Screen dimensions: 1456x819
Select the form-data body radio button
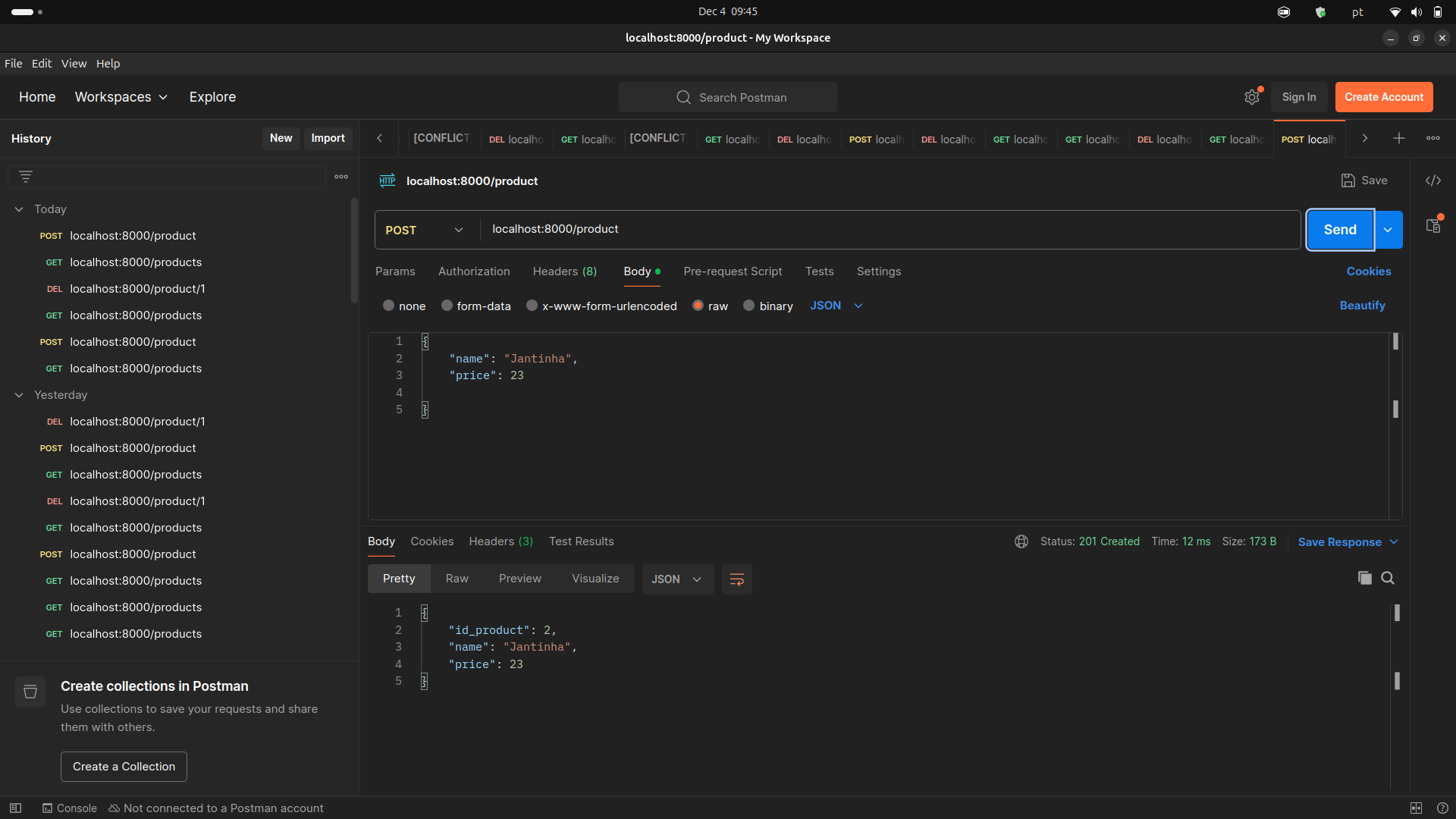[x=447, y=306]
